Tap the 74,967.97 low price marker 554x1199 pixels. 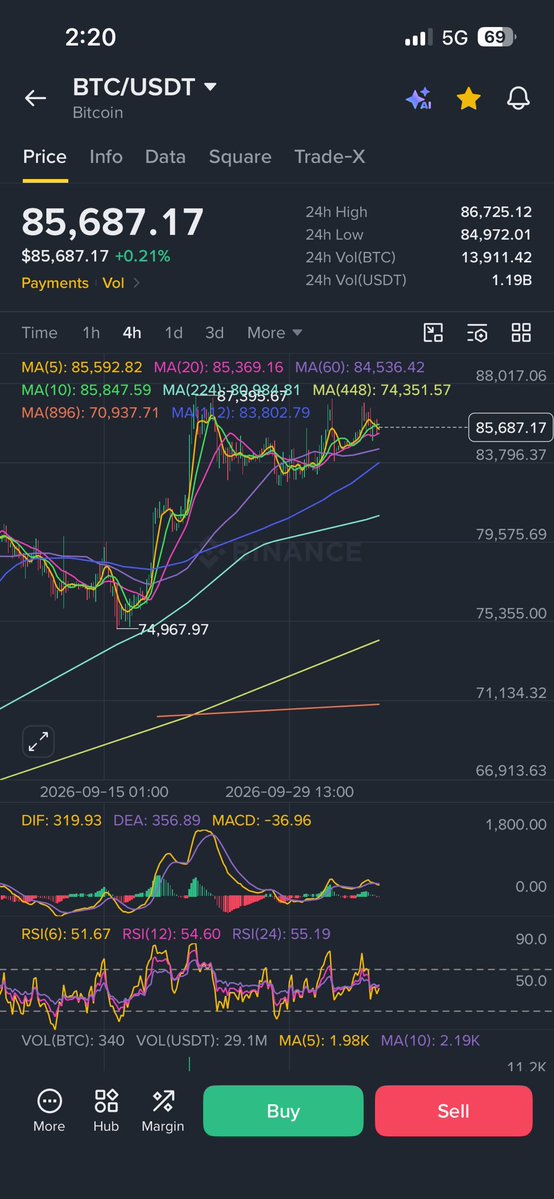click(173, 629)
